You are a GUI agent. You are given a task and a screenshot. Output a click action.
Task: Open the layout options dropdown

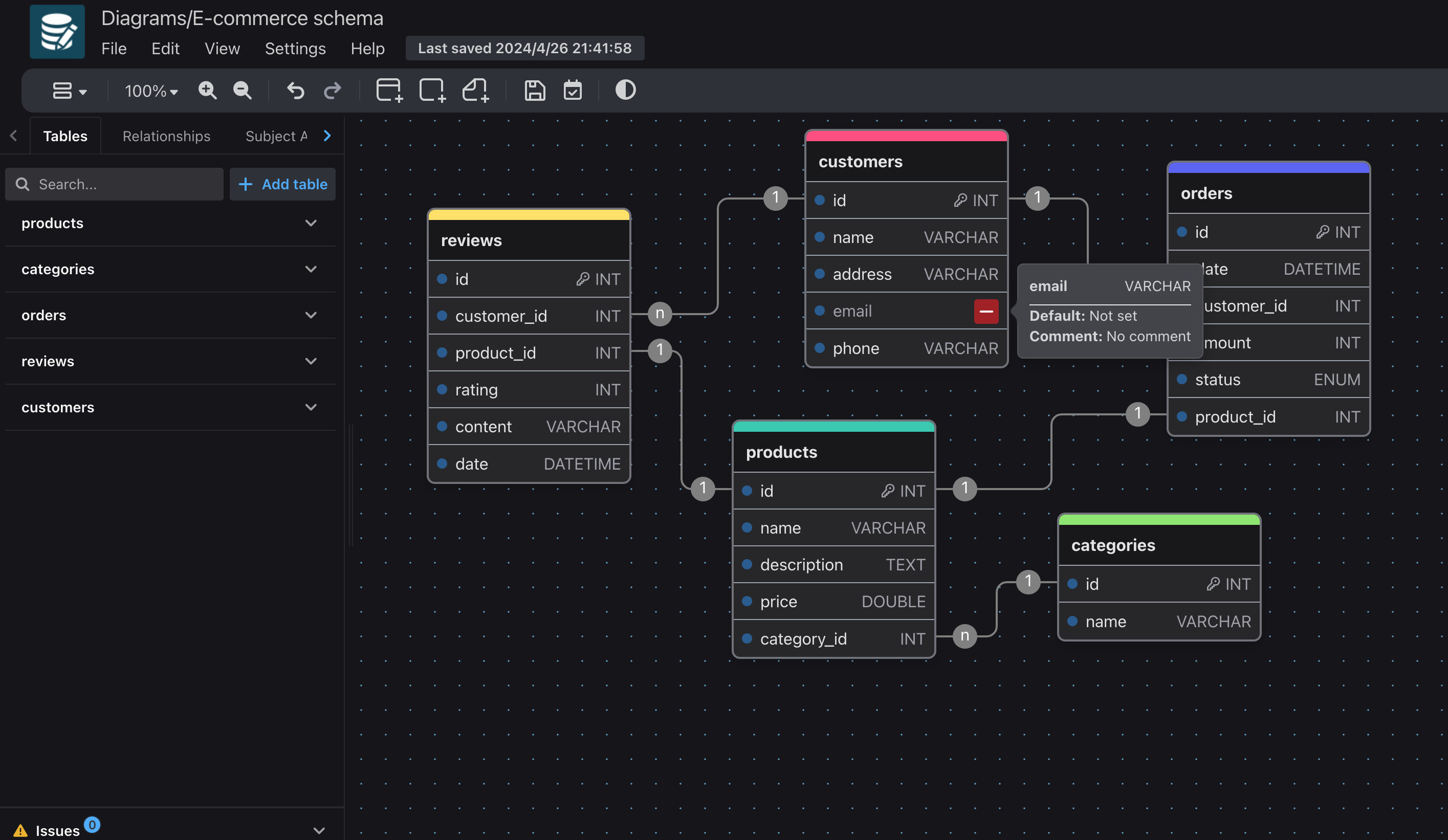coord(70,90)
